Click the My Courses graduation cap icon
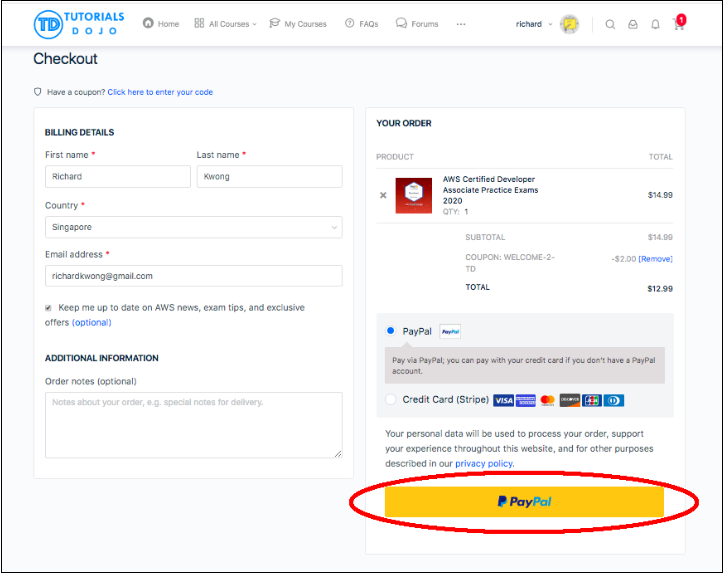This screenshot has height=577, width=724. tap(275, 23)
